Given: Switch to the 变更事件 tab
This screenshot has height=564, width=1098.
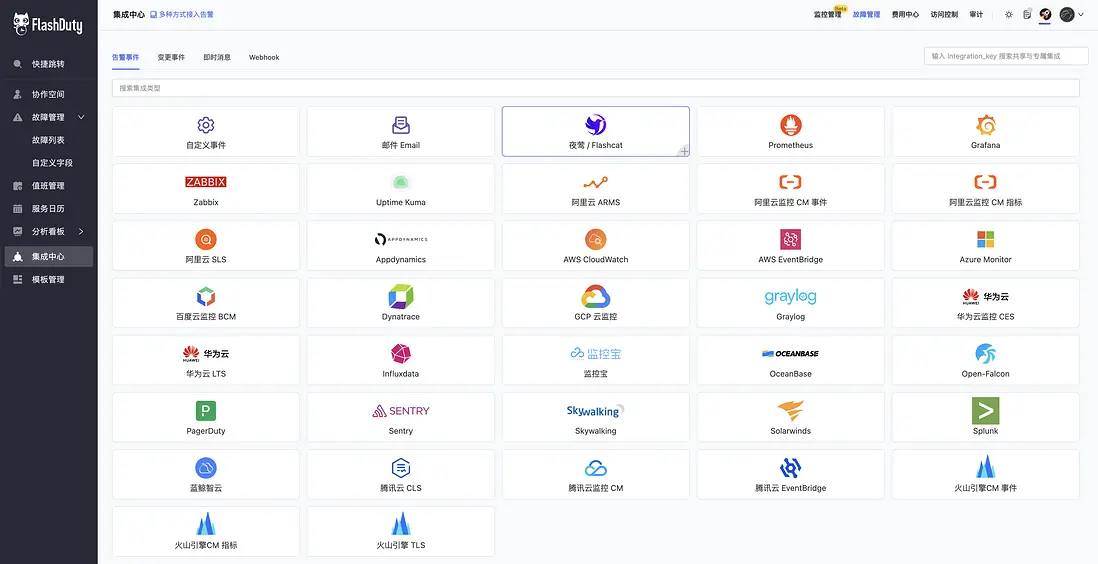Looking at the screenshot, I should (x=171, y=57).
